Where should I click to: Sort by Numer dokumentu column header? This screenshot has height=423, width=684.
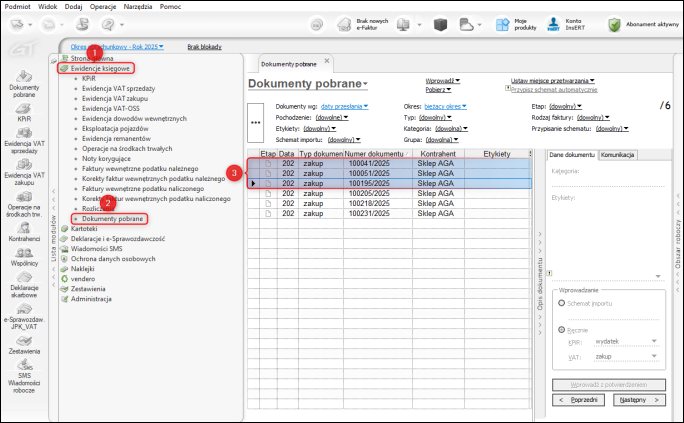(x=377, y=154)
